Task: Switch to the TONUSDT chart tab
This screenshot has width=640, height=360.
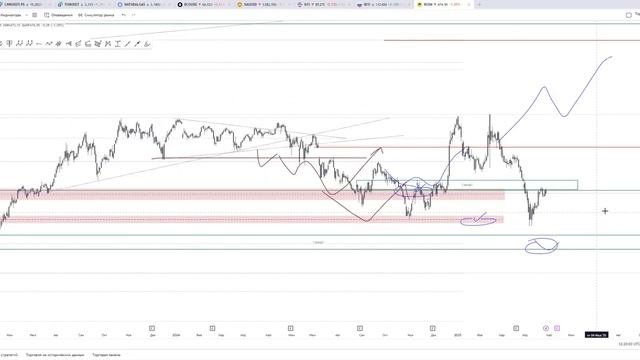Action: [x=84, y=4]
